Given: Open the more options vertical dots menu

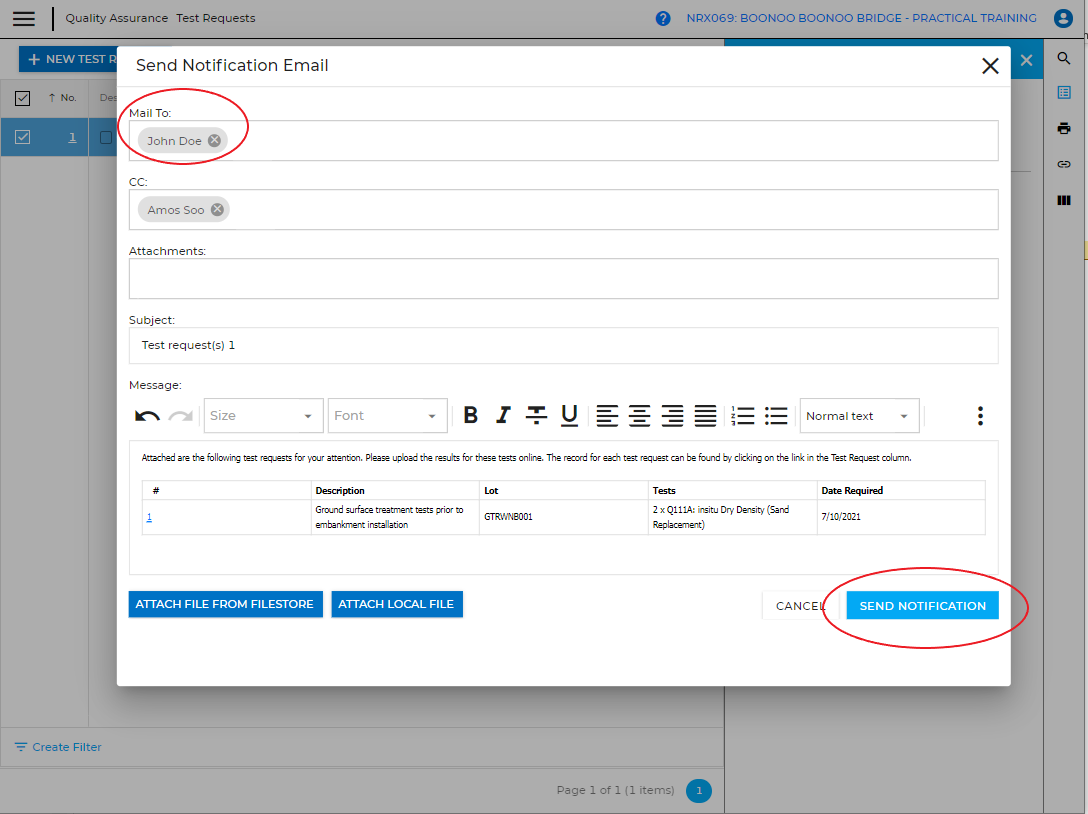Looking at the screenshot, I should [980, 416].
